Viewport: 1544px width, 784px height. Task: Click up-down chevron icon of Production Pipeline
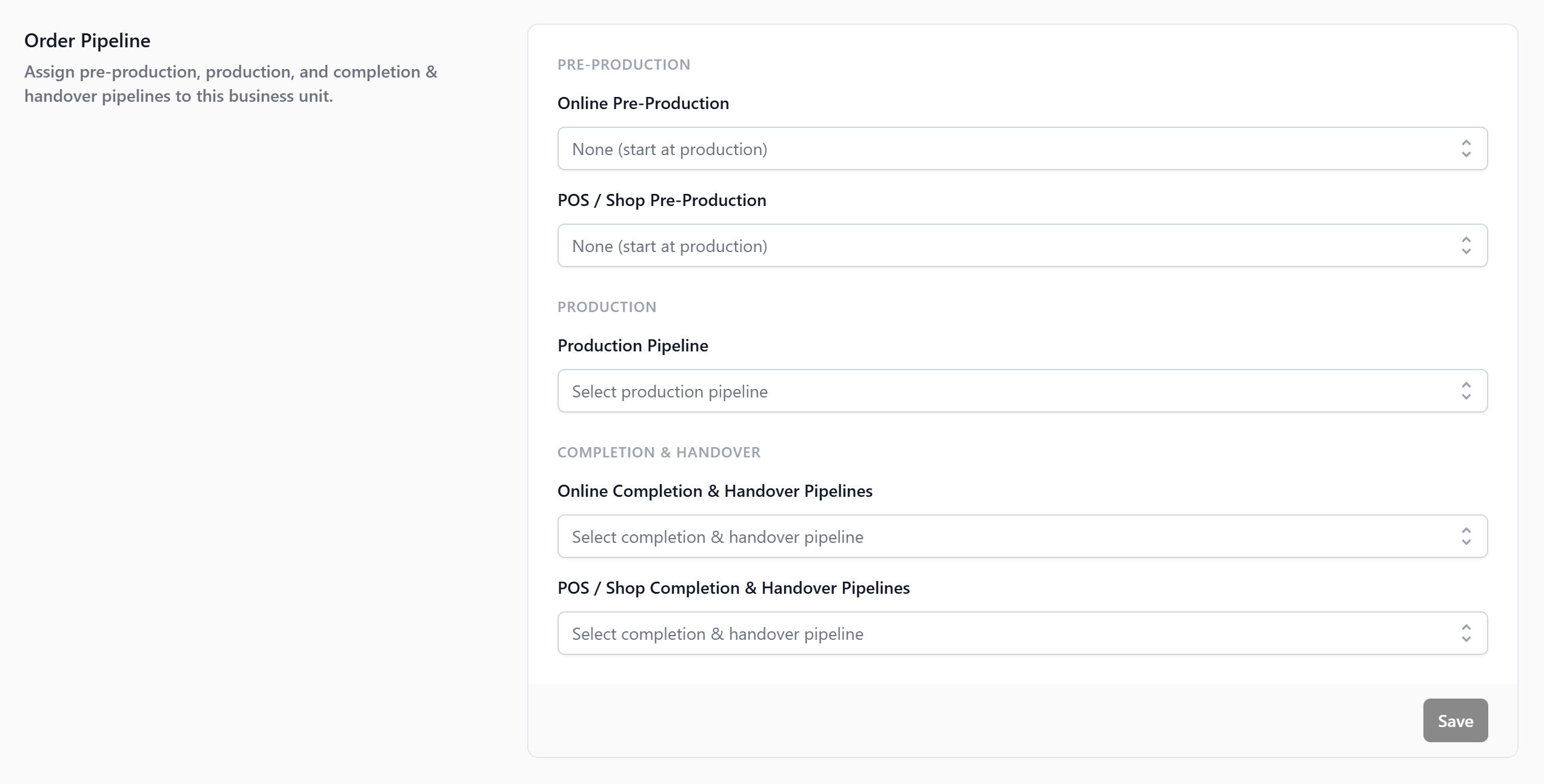pyautogui.click(x=1466, y=391)
